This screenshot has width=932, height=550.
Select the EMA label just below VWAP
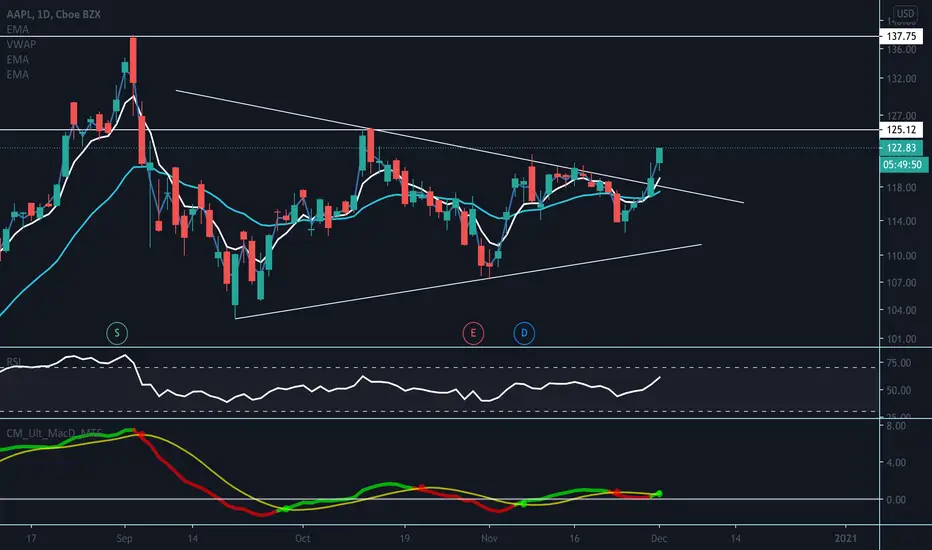pos(17,59)
